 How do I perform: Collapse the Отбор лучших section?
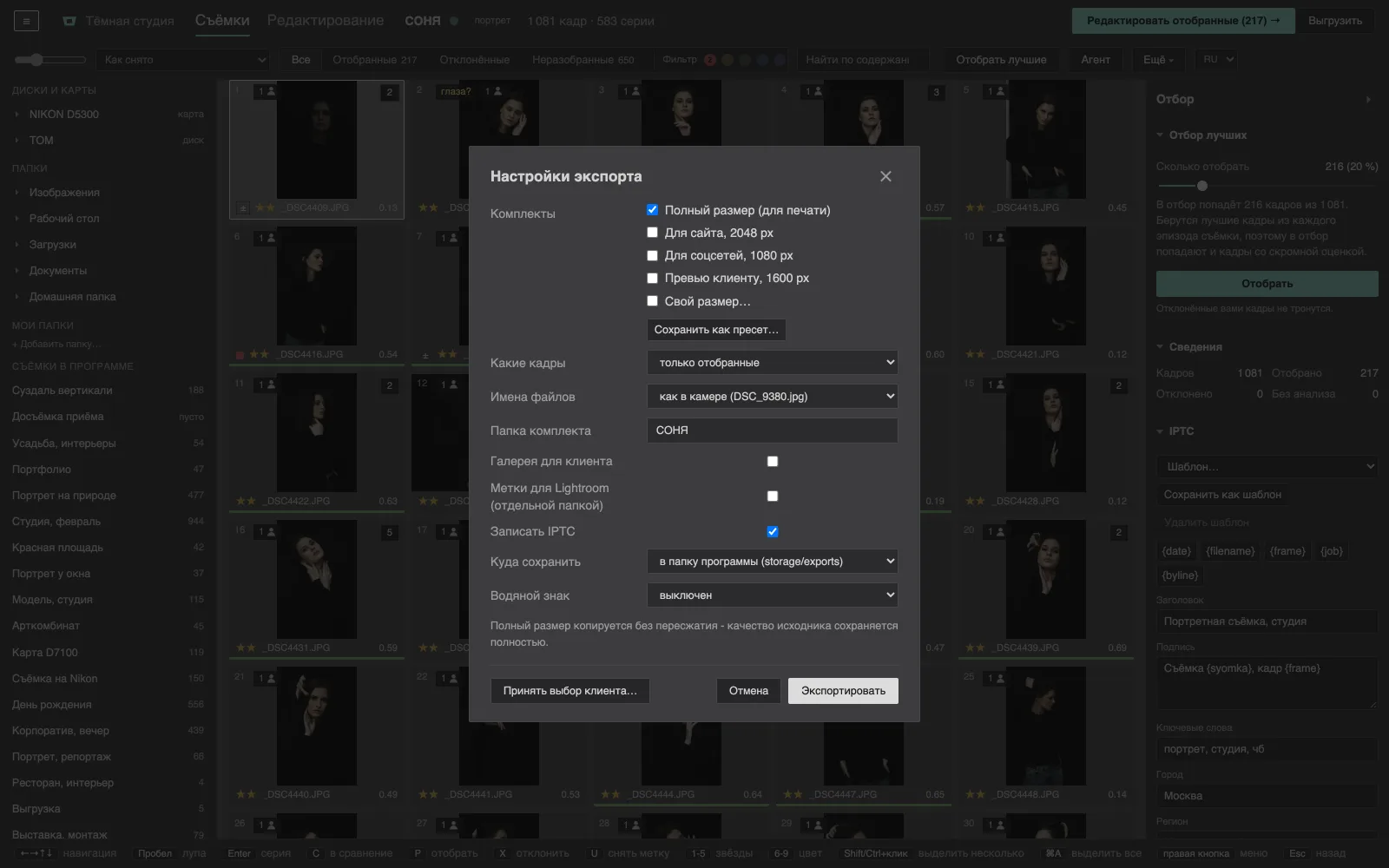click(x=1160, y=135)
